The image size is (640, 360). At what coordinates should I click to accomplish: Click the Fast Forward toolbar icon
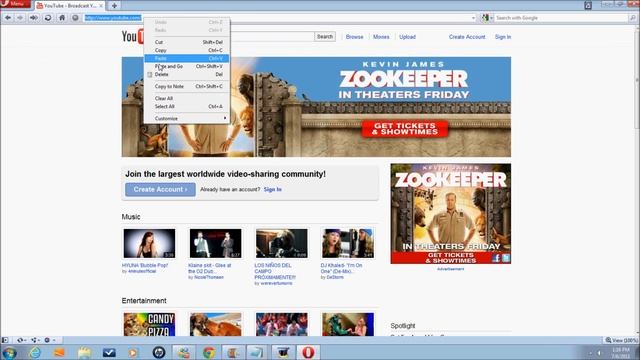coord(34,18)
